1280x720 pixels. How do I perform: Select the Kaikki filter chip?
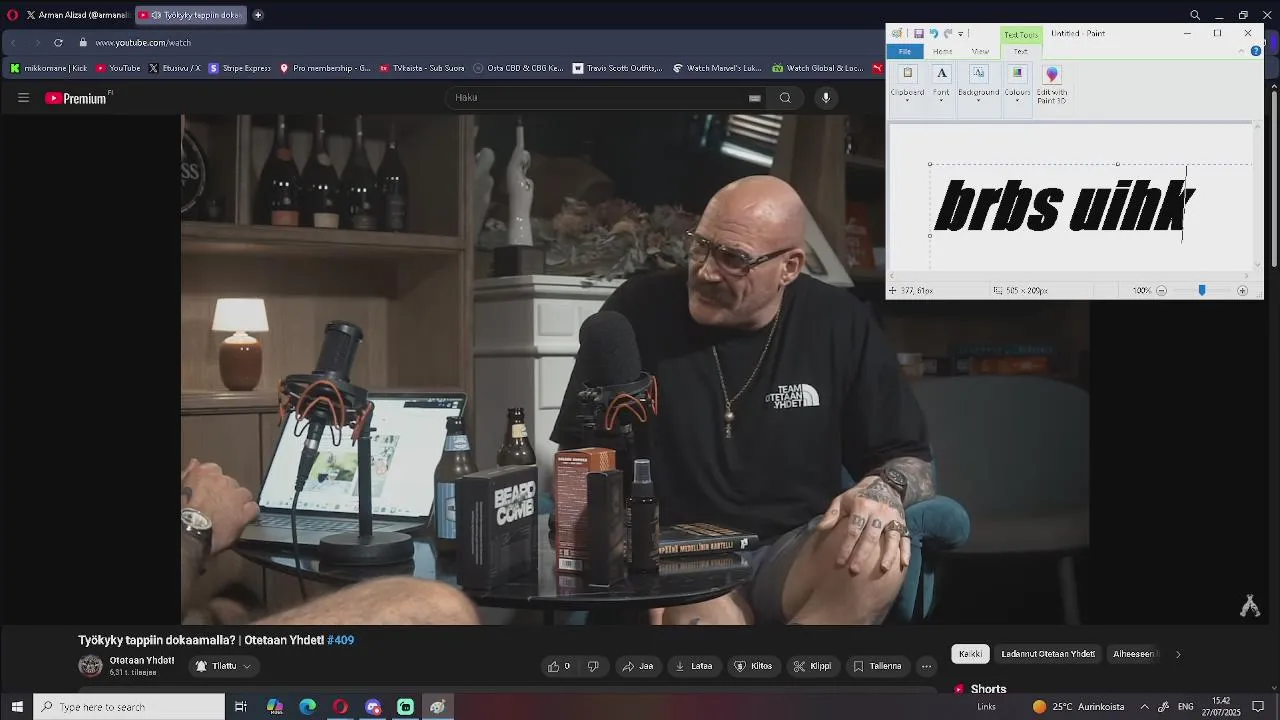(970, 654)
